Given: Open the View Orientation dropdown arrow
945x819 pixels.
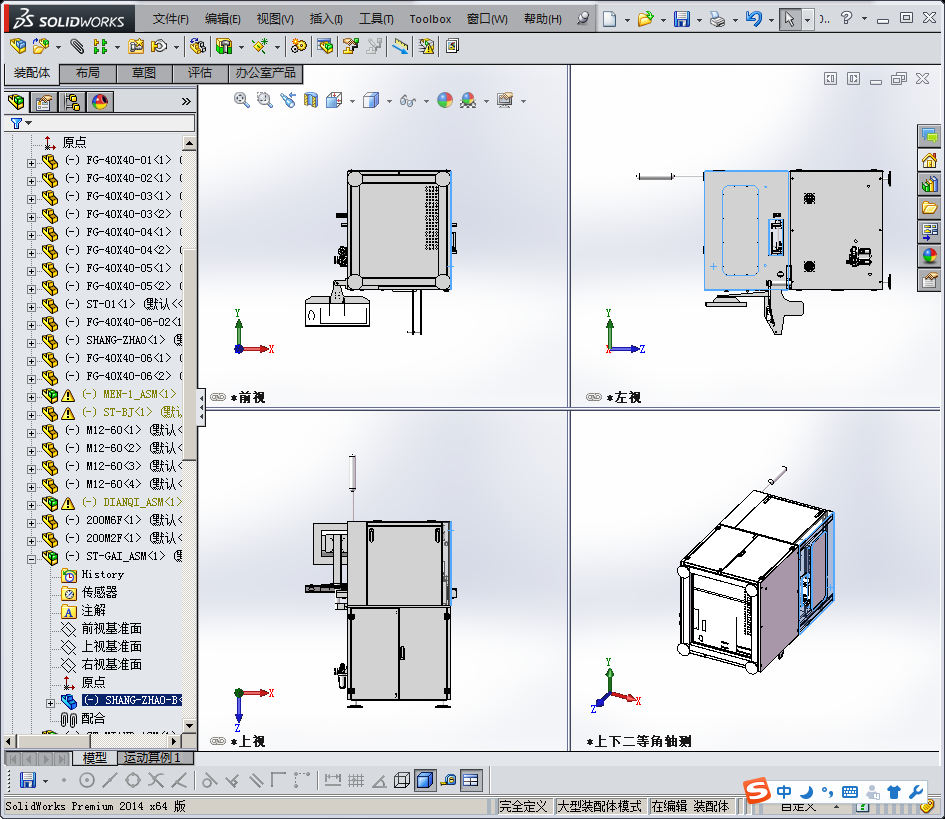Looking at the screenshot, I should [352, 101].
